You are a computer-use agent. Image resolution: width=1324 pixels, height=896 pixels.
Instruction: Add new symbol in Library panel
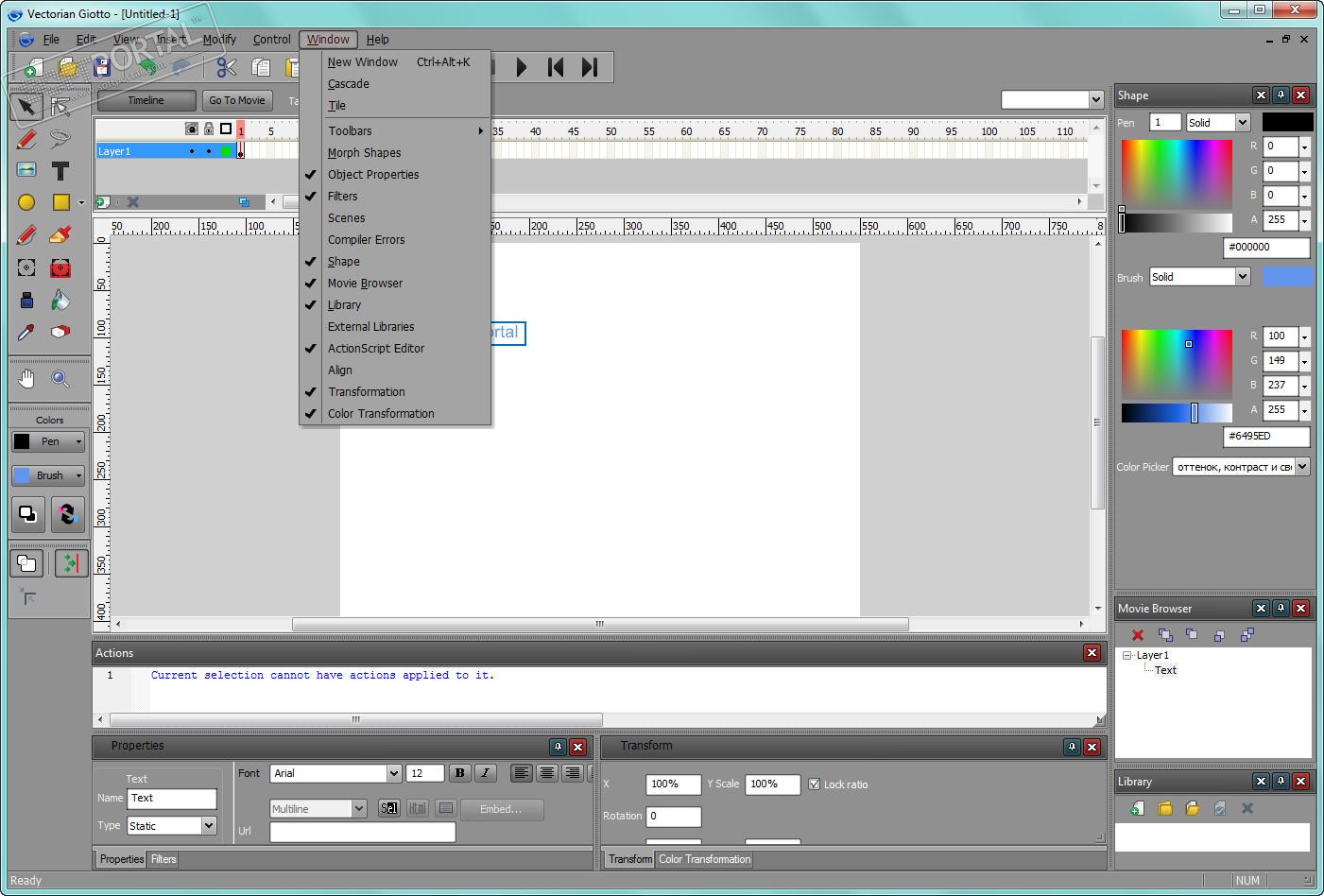click(x=1138, y=808)
